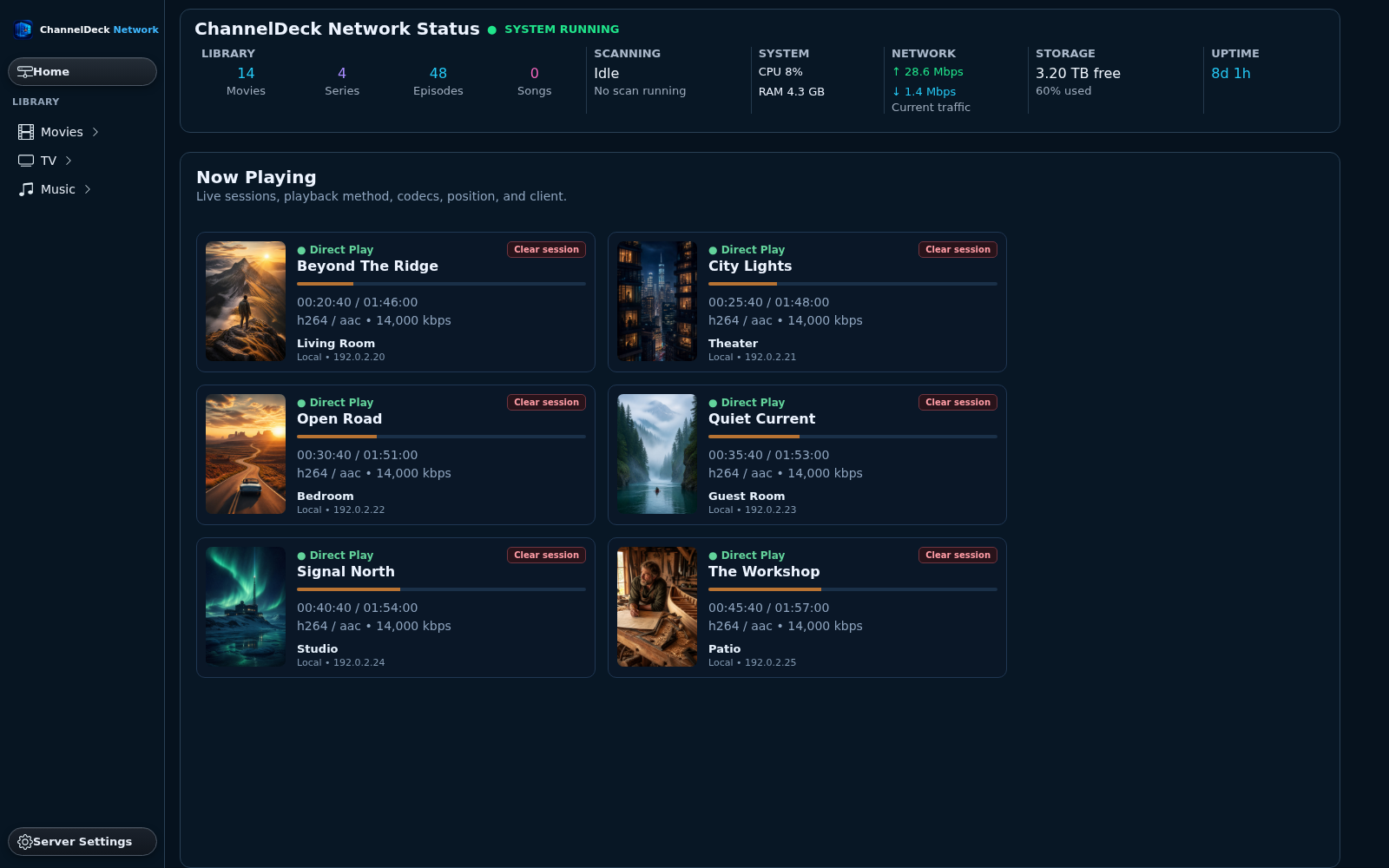Click the Idle scanning status
Image resolution: width=1389 pixels, height=868 pixels.
(x=606, y=74)
